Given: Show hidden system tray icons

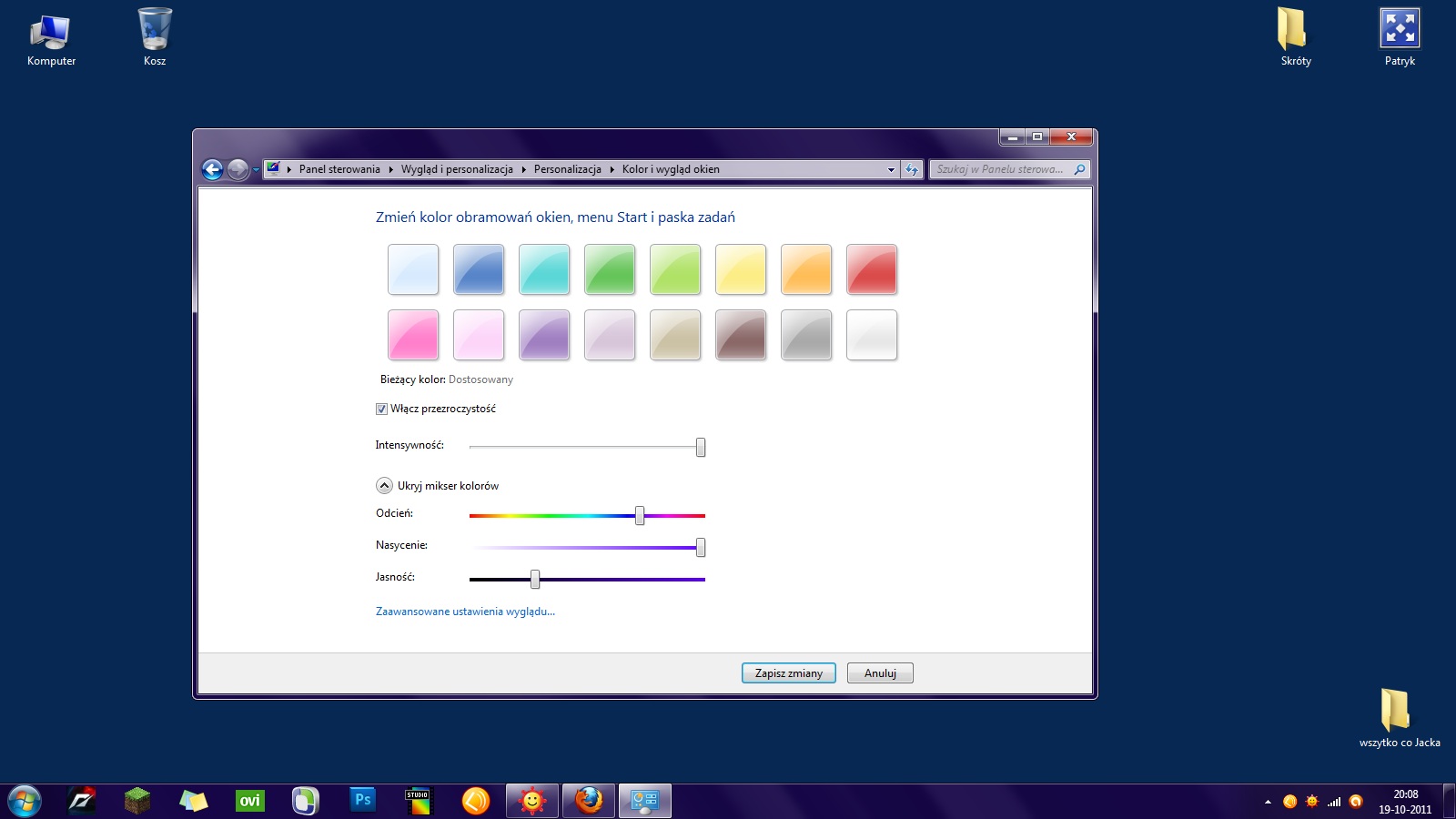Looking at the screenshot, I should [x=1268, y=802].
